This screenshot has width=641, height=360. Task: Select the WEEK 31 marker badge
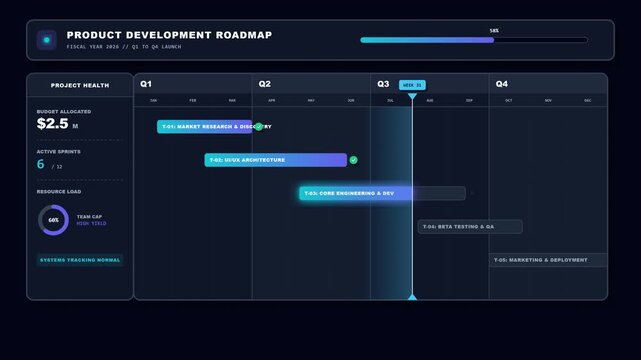point(412,85)
